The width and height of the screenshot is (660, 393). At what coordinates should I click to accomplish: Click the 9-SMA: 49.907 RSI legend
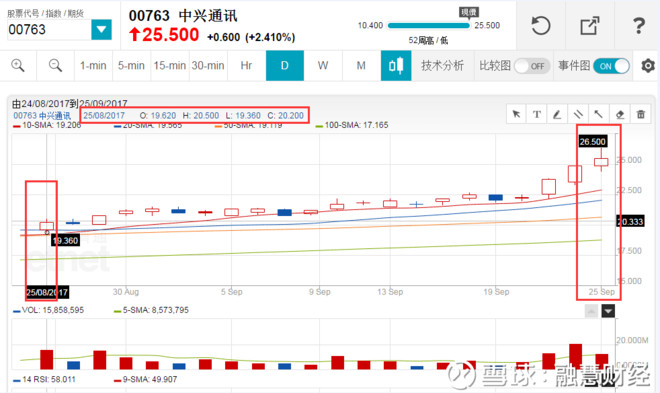[x=146, y=380]
